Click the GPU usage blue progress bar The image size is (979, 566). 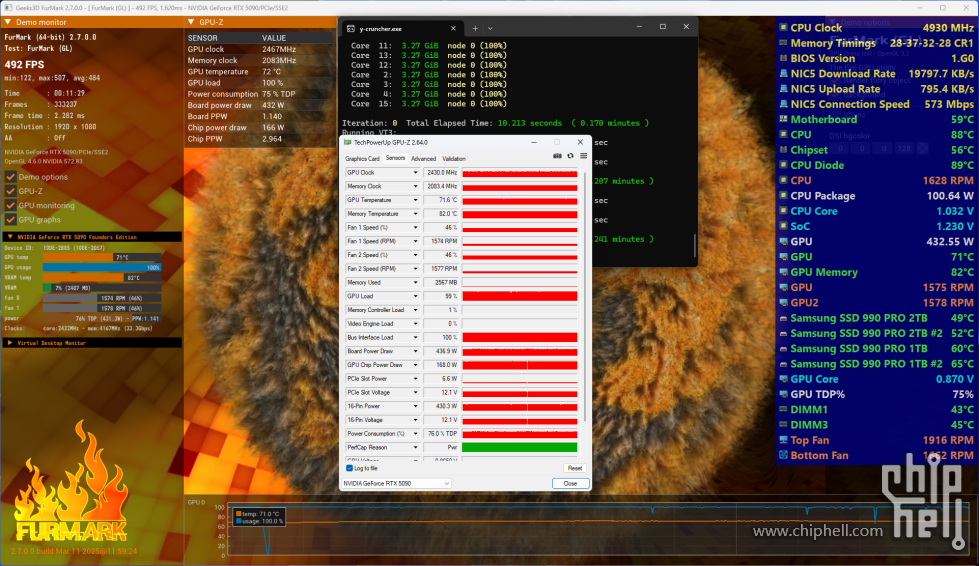102,268
